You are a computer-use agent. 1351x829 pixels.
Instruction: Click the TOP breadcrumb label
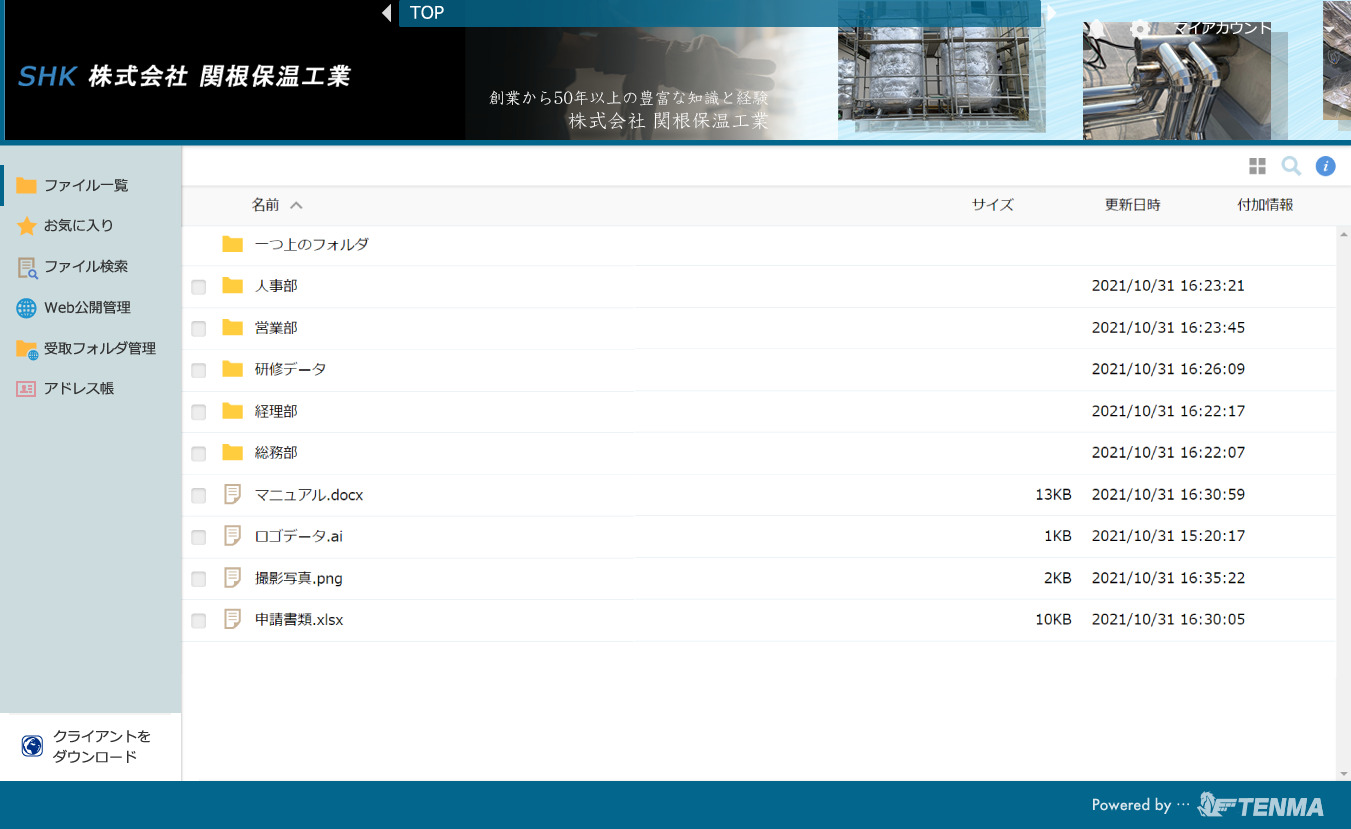pos(427,13)
